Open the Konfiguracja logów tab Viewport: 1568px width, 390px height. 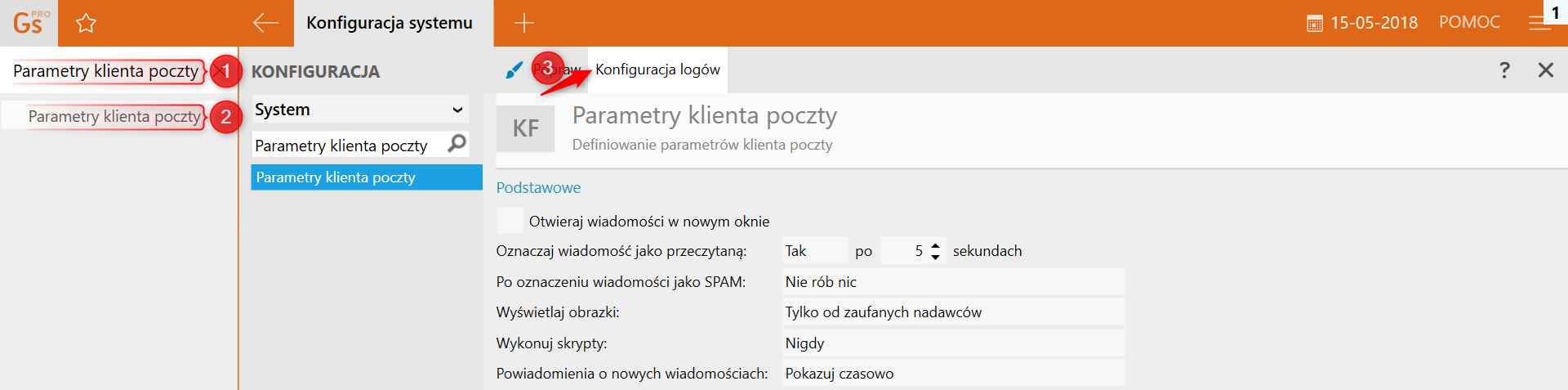pos(657,70)
